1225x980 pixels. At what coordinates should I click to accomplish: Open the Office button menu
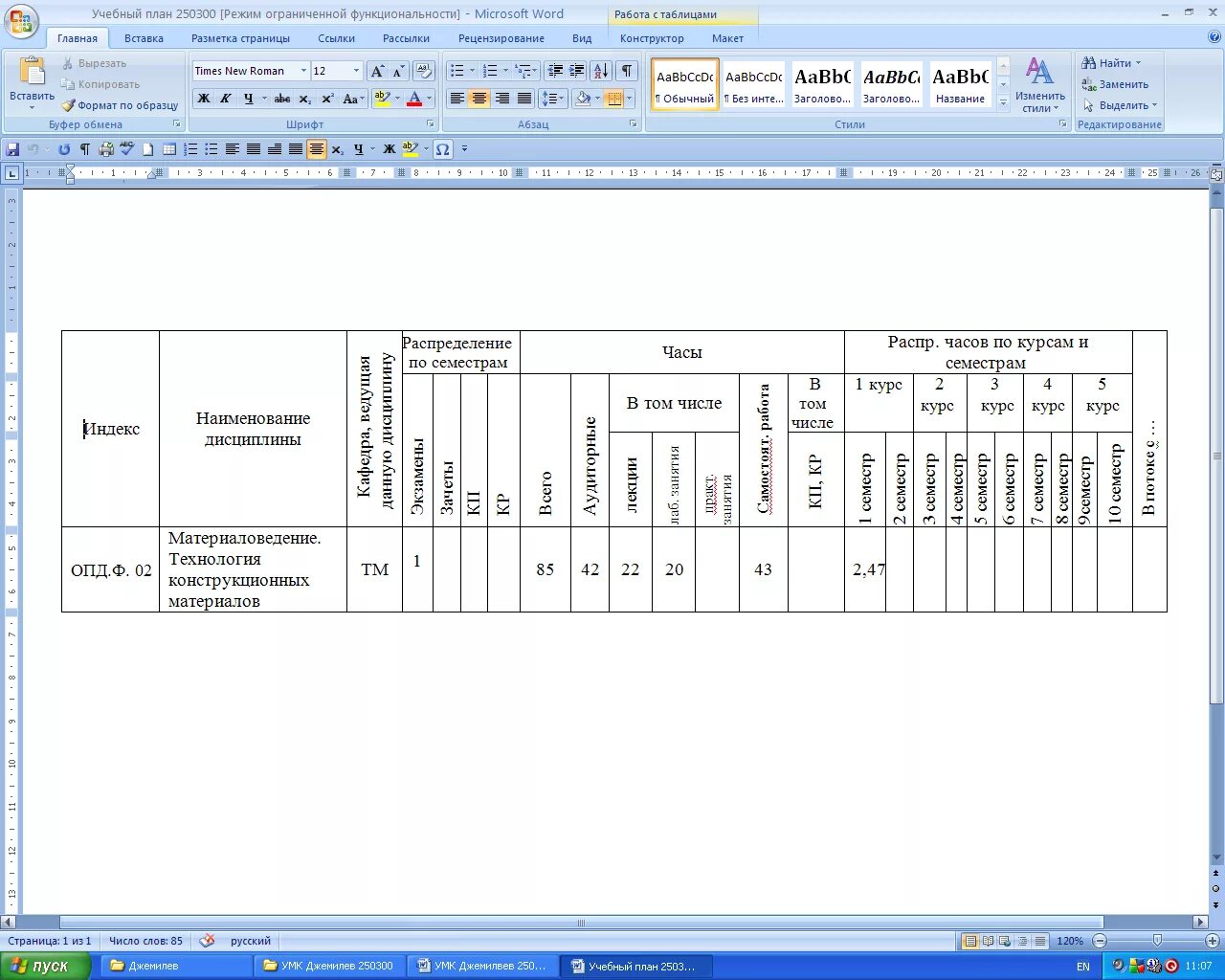pos(21,21)
